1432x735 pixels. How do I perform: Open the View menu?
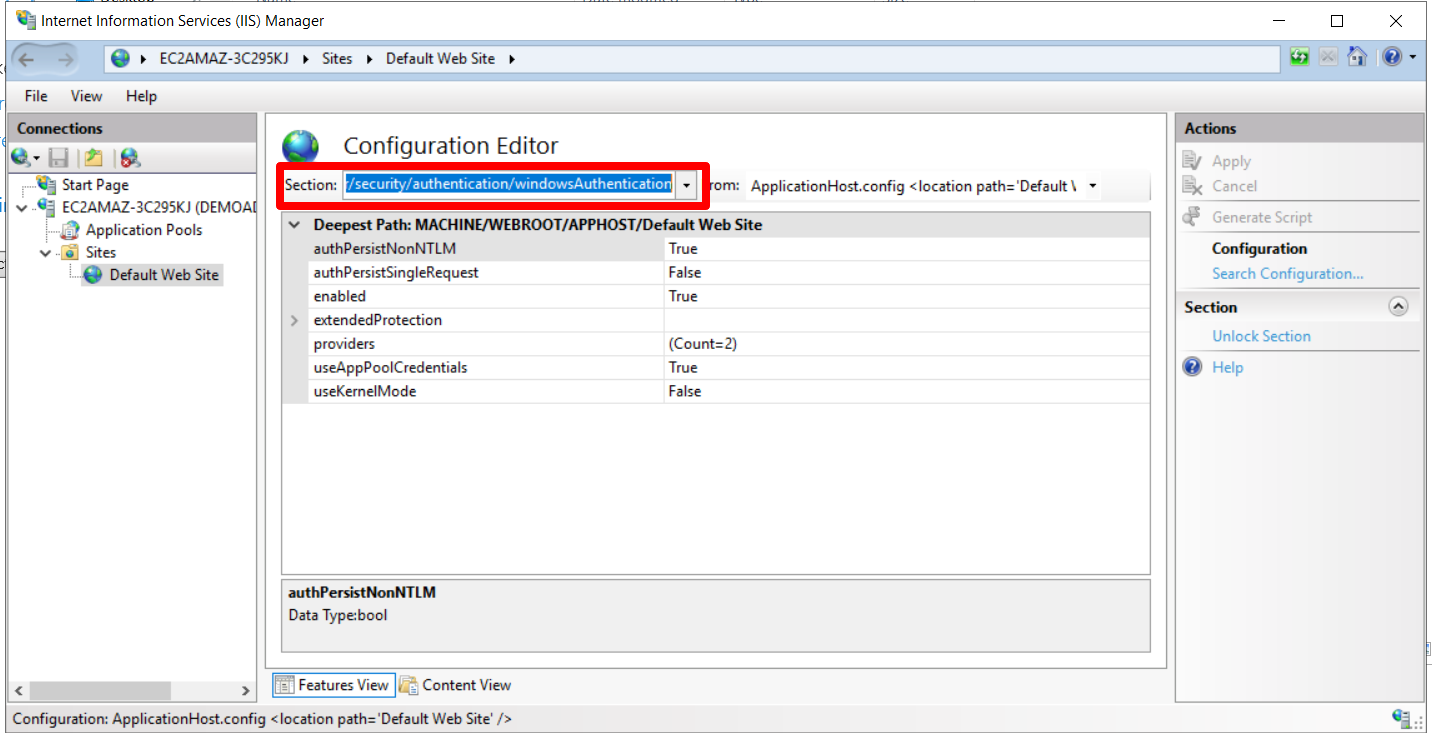click(x=86, y=96)
